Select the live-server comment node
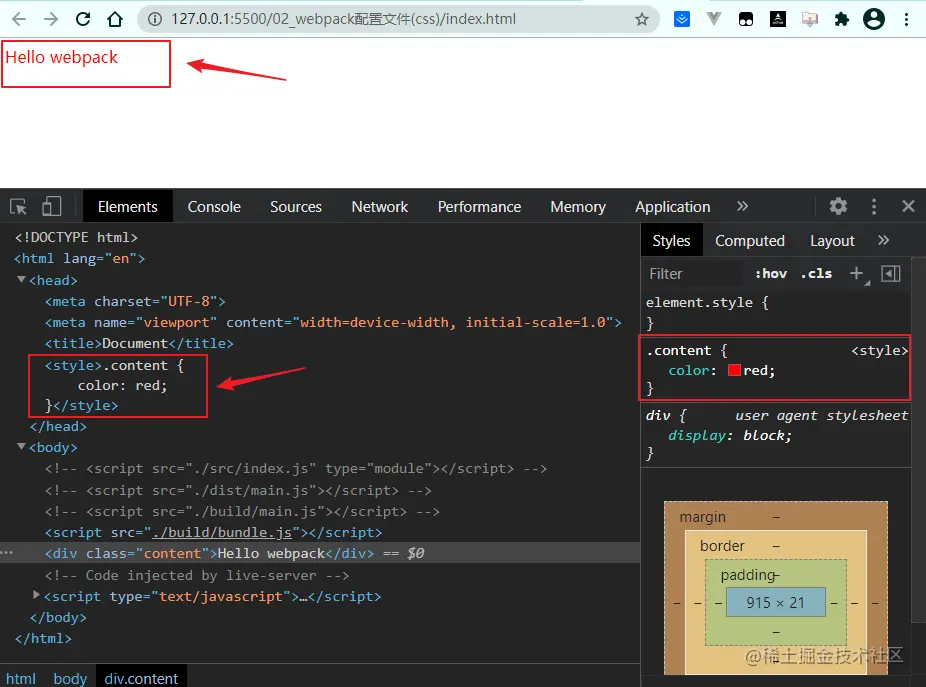926x687 pixels. click(x=197, y=575)
